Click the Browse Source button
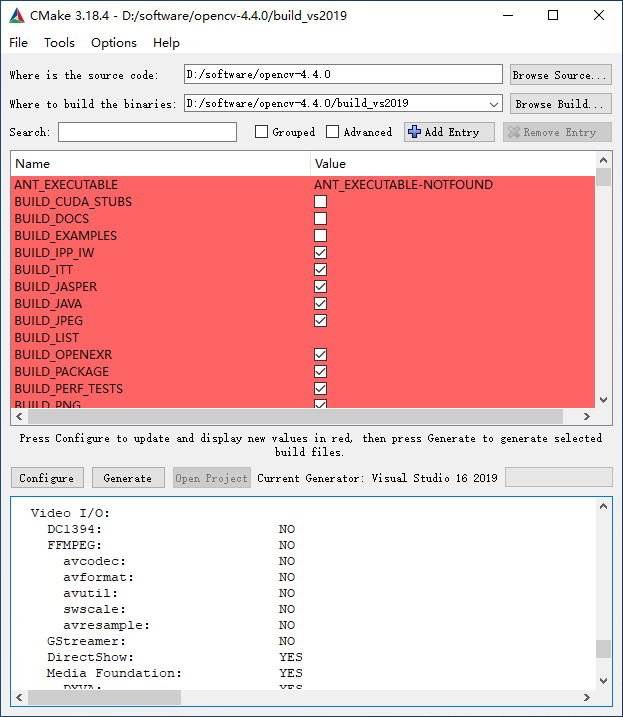Image resolution: width=623 pixels, height=717 pixels. 561,75
